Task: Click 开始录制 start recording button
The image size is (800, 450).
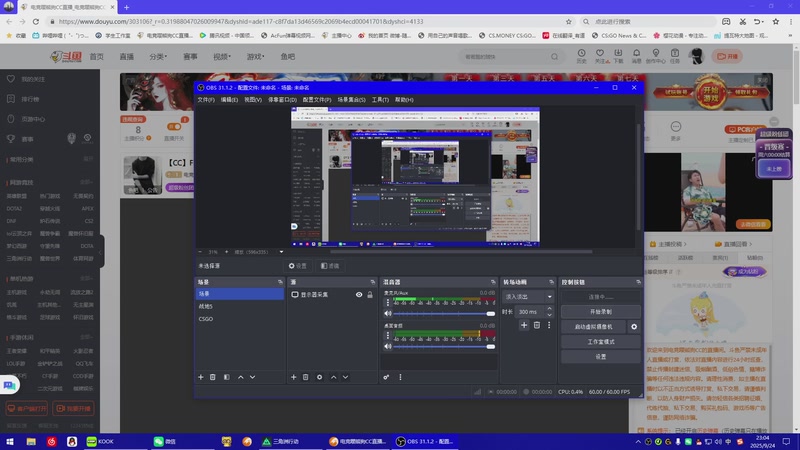Action: point(601,312)
